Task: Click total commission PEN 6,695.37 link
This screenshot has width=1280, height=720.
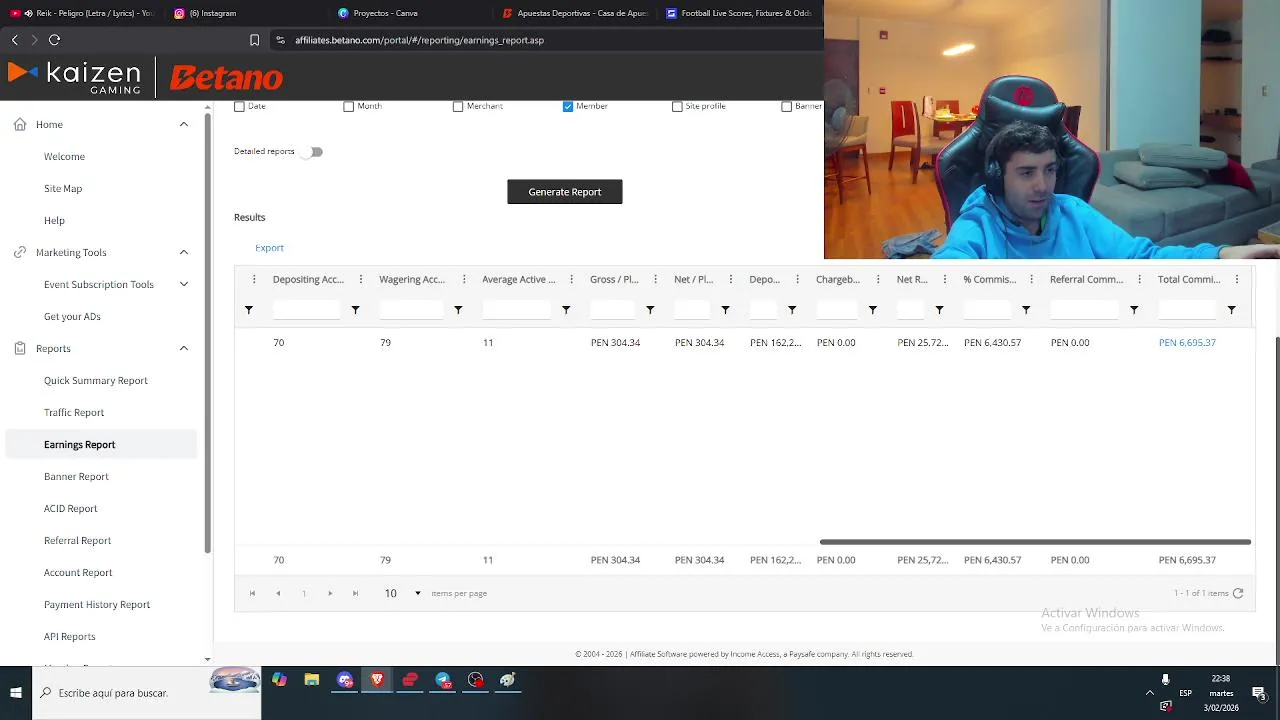Action: point(1187,342)
